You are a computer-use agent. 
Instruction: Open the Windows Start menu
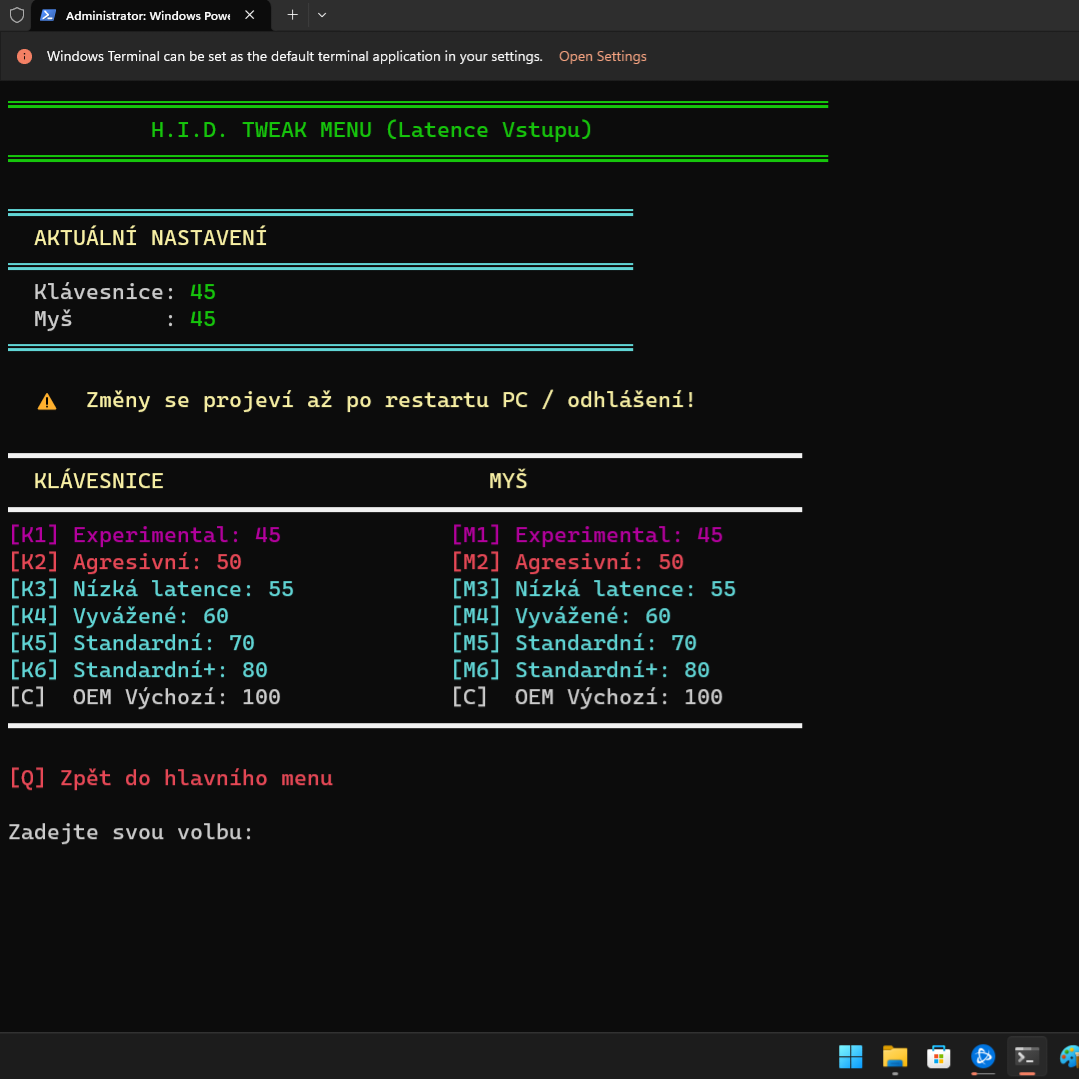[850, 1056]
